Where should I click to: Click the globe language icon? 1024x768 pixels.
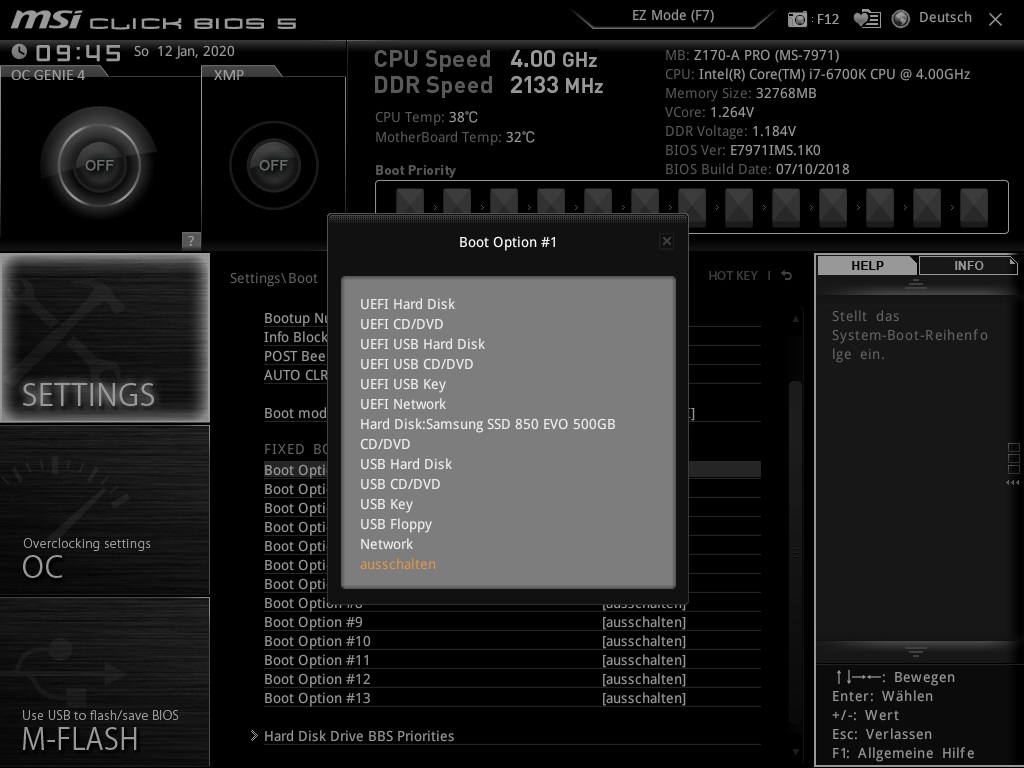901,19
